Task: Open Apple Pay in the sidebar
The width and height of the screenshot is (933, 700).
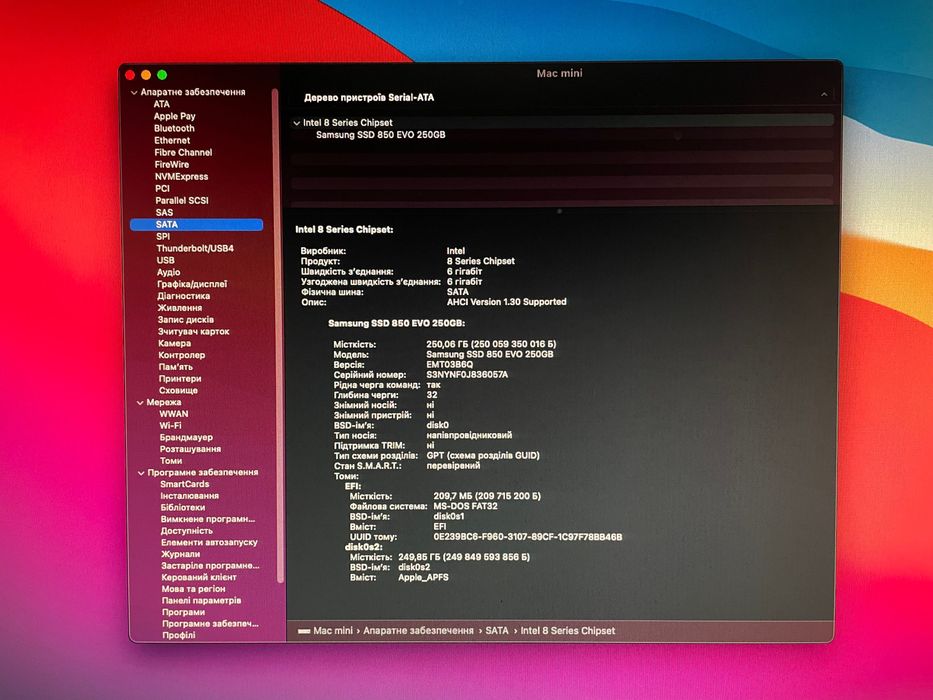Action: click(174, 116)
